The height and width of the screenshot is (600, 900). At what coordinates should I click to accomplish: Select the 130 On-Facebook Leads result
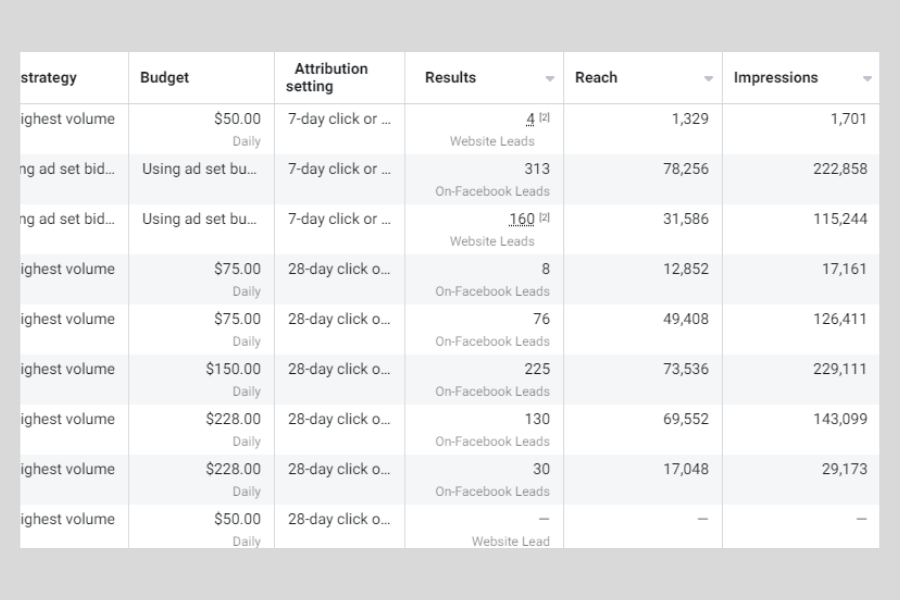[x=537, y=419]
